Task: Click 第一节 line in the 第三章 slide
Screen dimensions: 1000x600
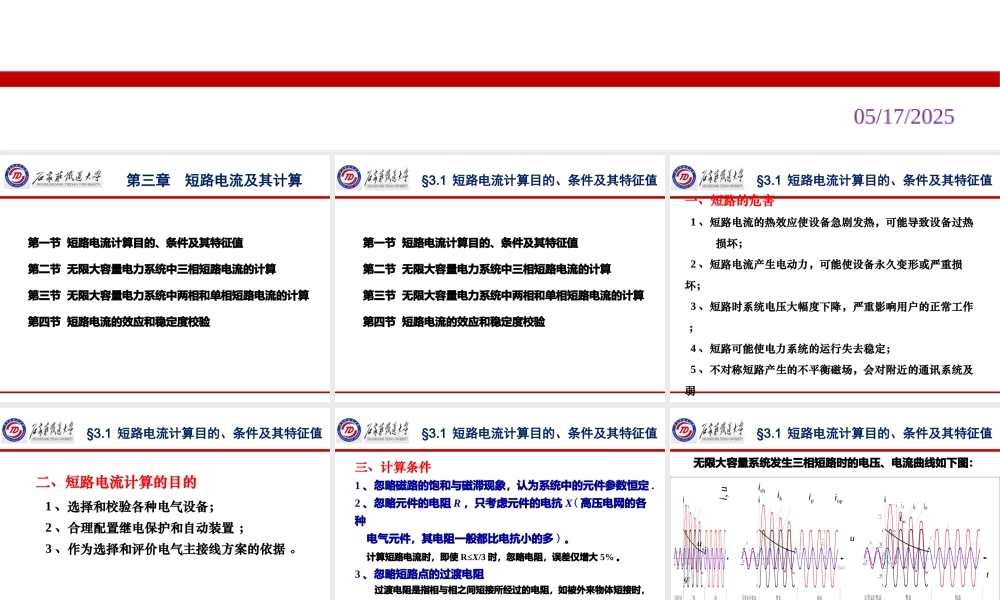Action: point(135,243)
